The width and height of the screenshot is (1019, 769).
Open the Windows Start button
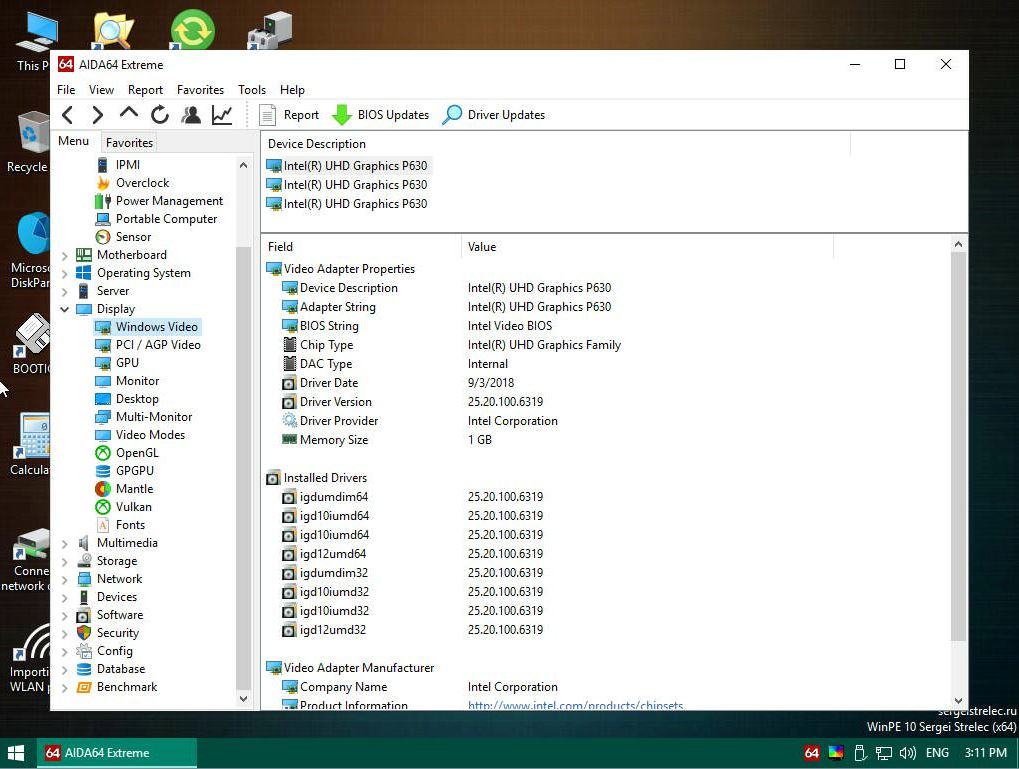[x=16, y=753]
